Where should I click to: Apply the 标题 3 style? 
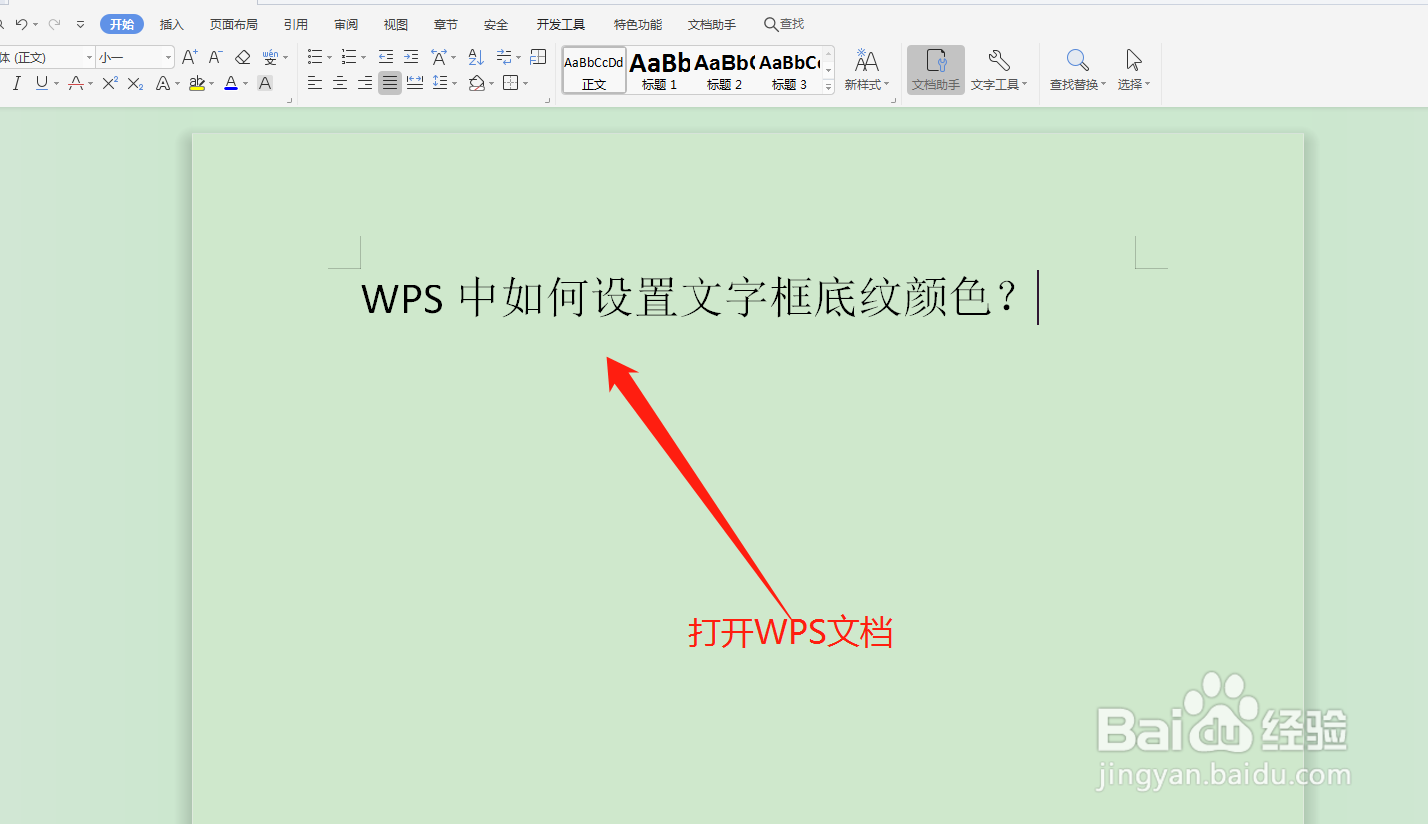point(790,70)
